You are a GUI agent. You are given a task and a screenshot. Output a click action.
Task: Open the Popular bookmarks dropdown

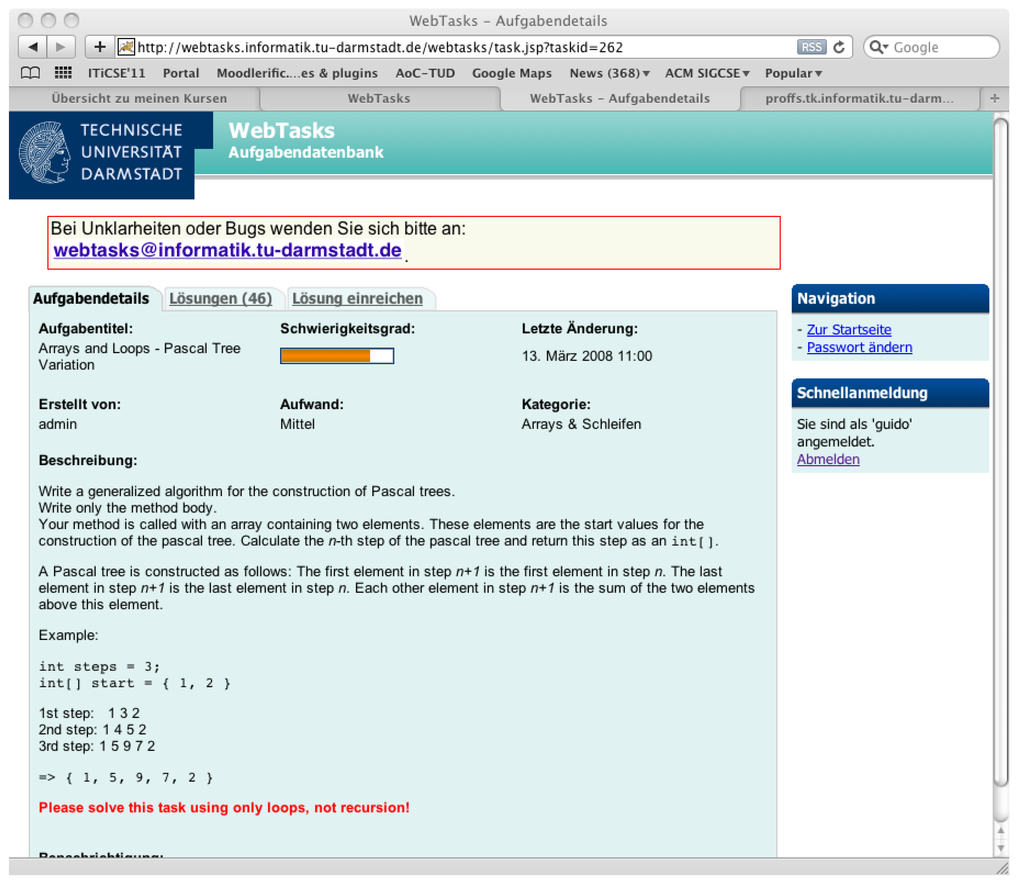click(793, 73)
